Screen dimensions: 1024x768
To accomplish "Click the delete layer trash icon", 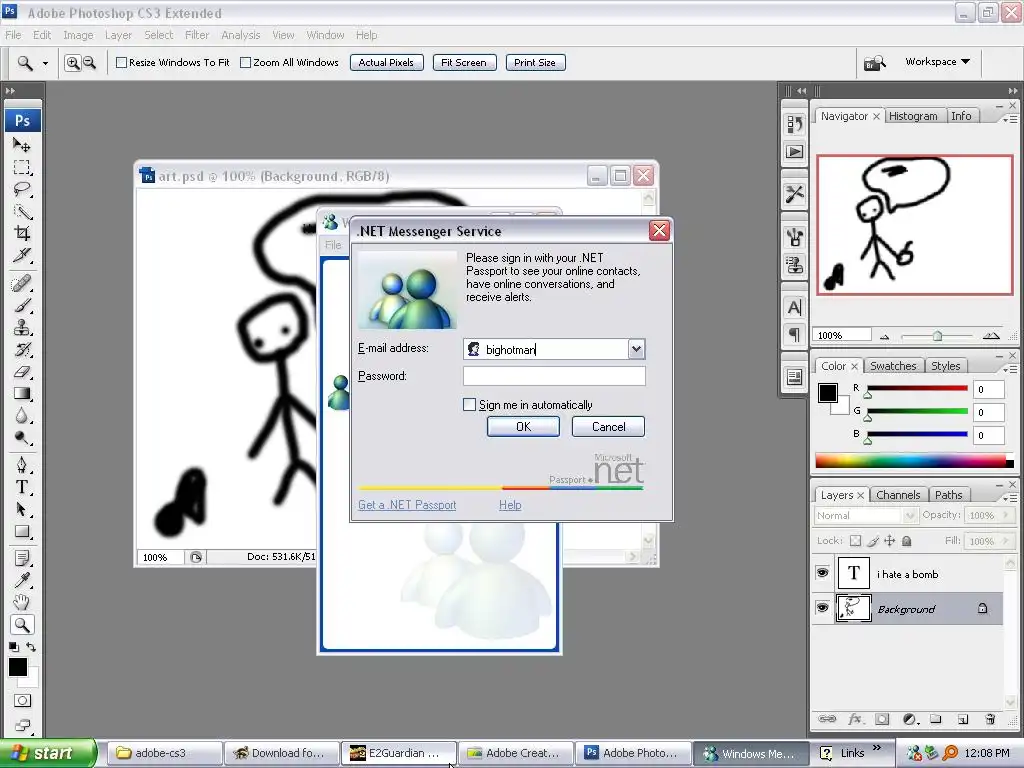I will point(990,719).
